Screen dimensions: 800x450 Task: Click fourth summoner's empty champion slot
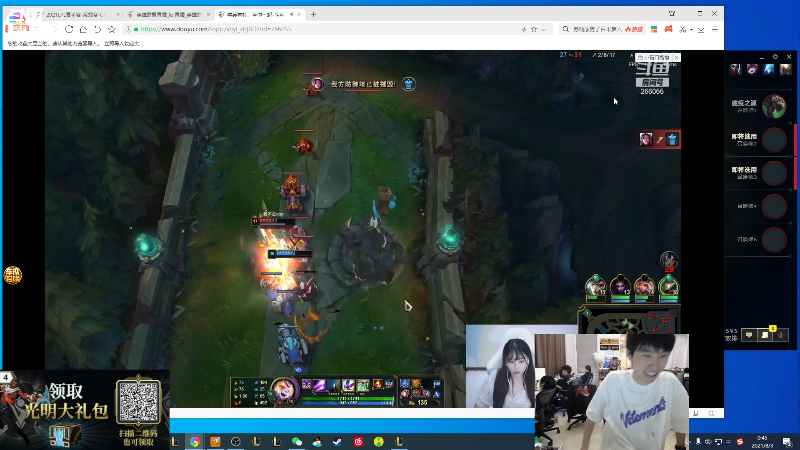click(774, 207)
